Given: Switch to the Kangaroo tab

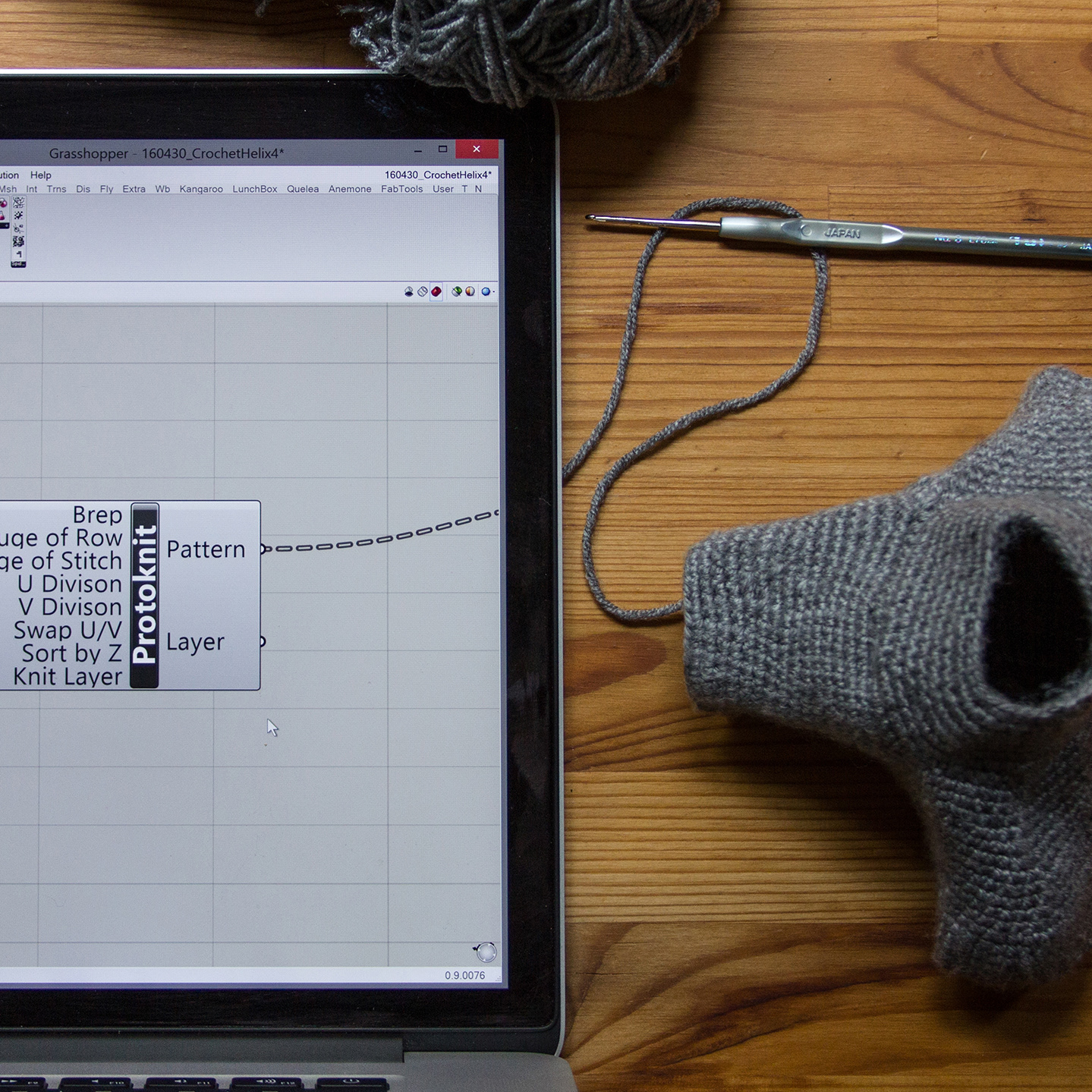Looking at the screenshot, I should [201, 189].
